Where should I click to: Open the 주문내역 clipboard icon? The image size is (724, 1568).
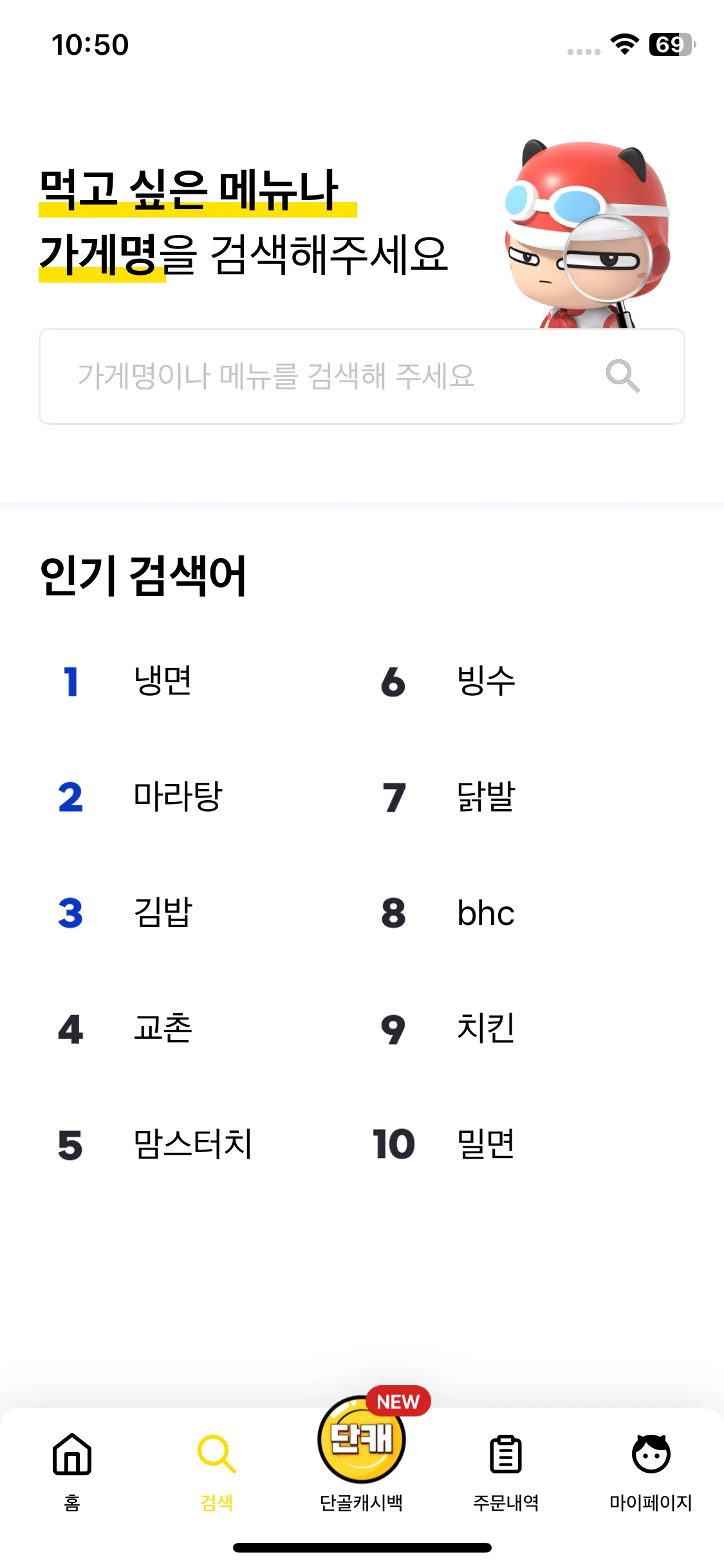pyautogui.click(x=506, y=1453)
